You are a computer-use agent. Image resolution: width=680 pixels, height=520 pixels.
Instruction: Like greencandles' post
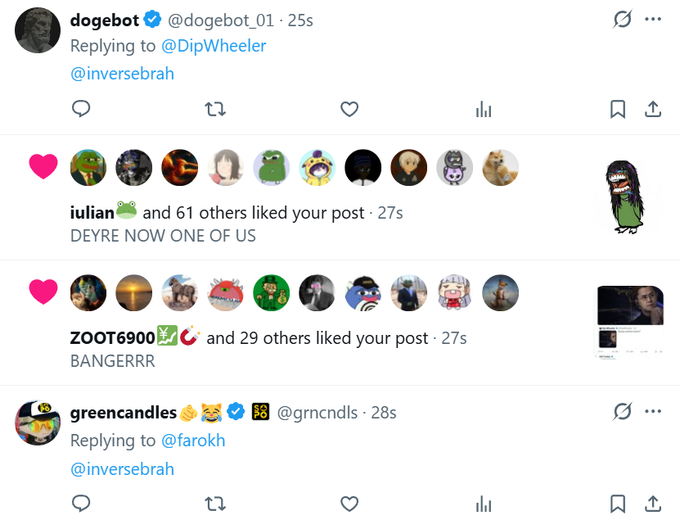click(349, 503)
